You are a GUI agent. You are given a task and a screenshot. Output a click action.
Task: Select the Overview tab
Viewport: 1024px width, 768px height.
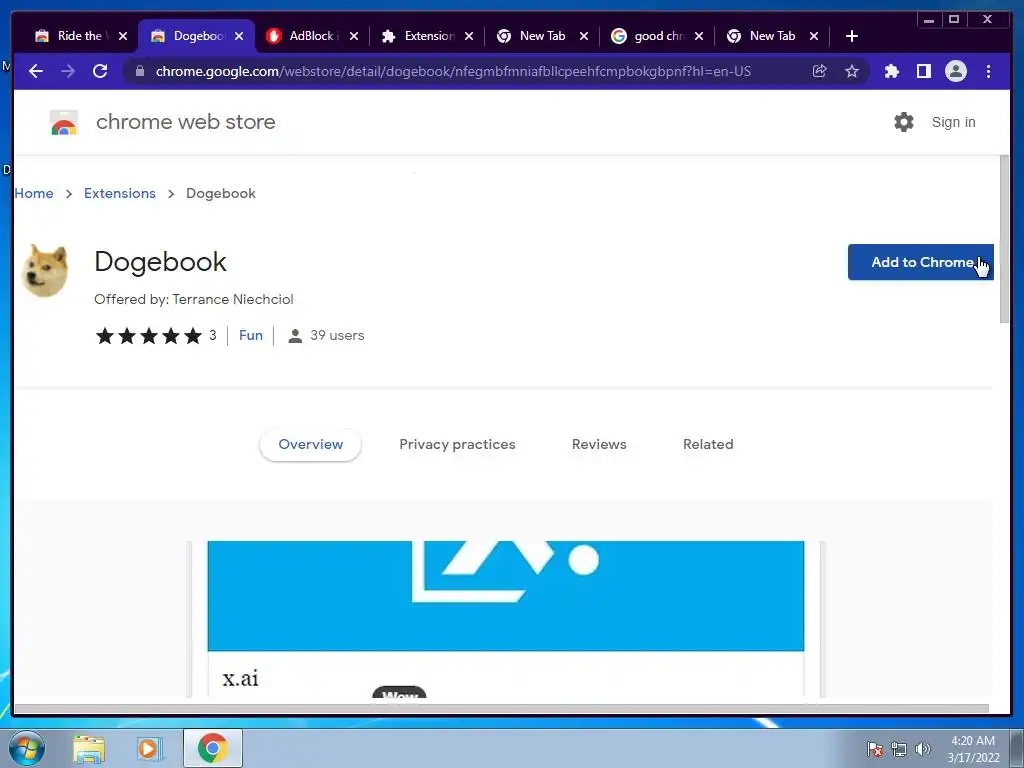(310, 445)
